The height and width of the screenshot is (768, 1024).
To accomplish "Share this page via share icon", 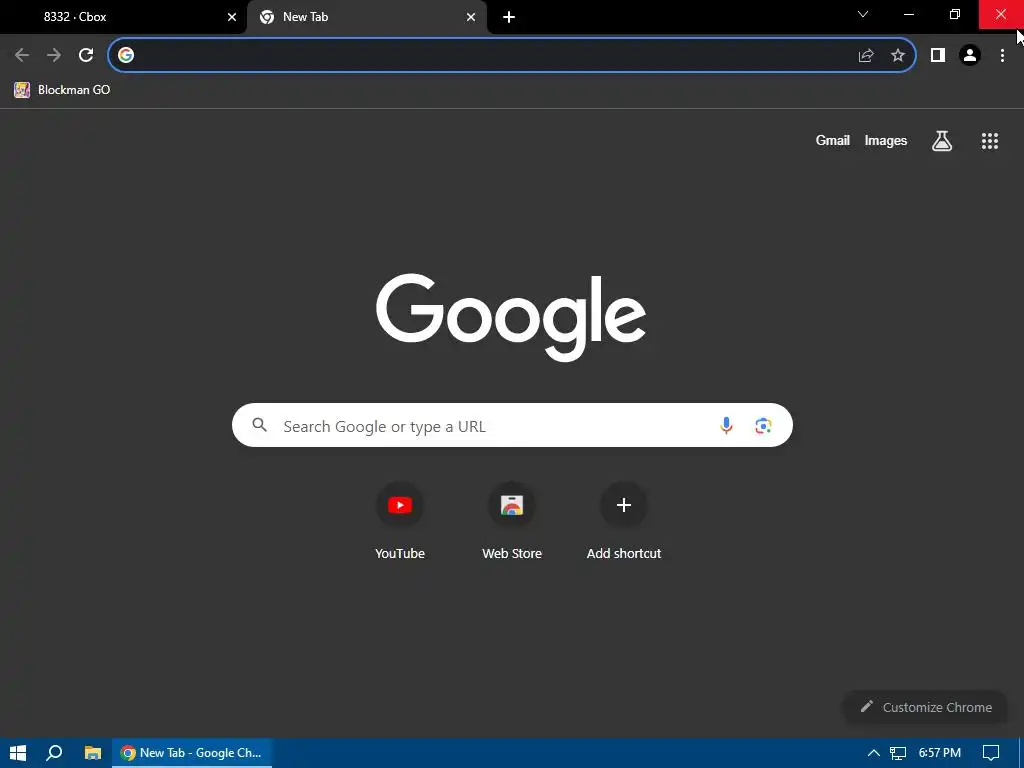I will [866, 55].
